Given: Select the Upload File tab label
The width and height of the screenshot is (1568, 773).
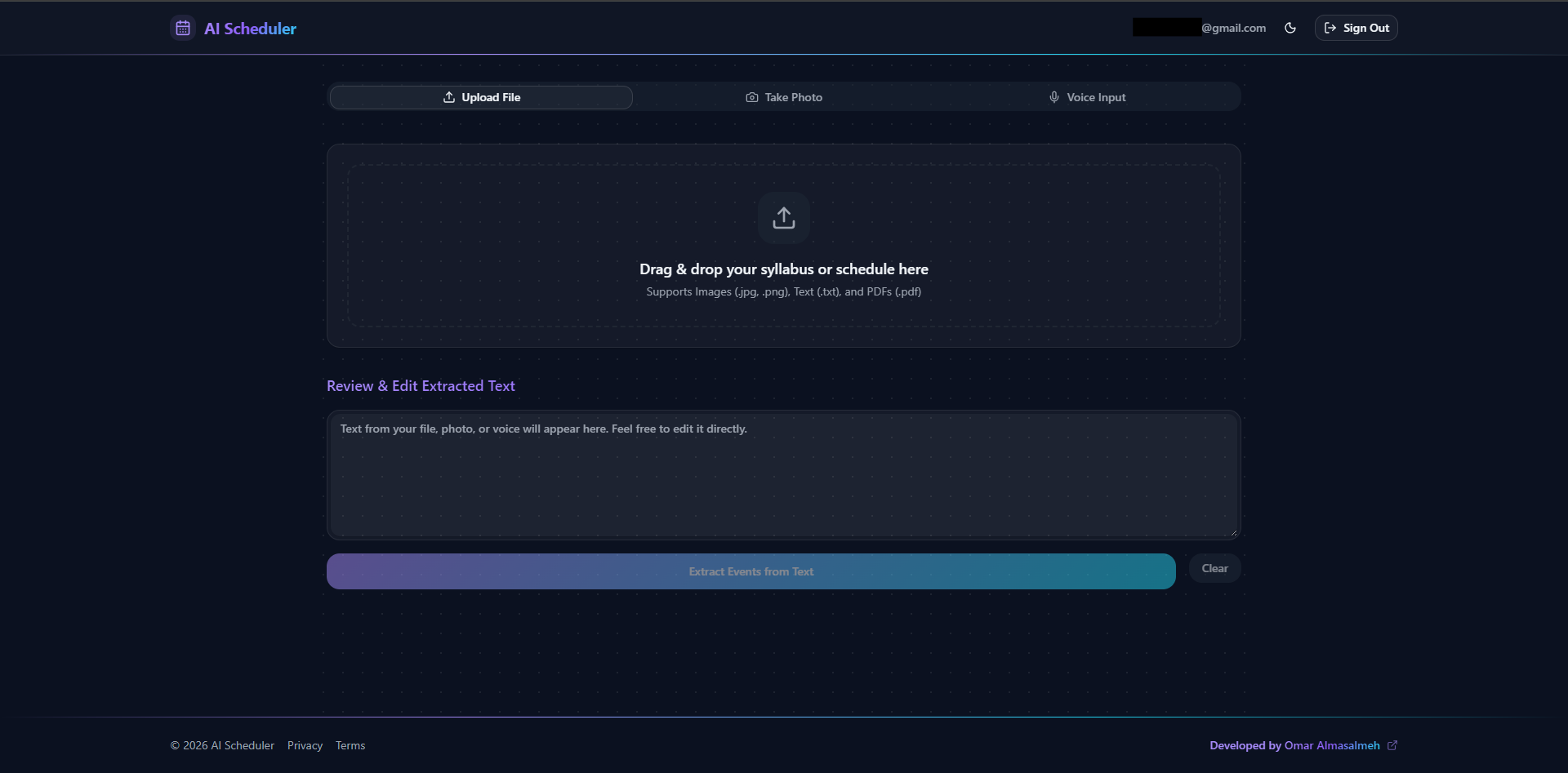Looking at the screenshot, I should pyautogui.click(x=491, y=97).
